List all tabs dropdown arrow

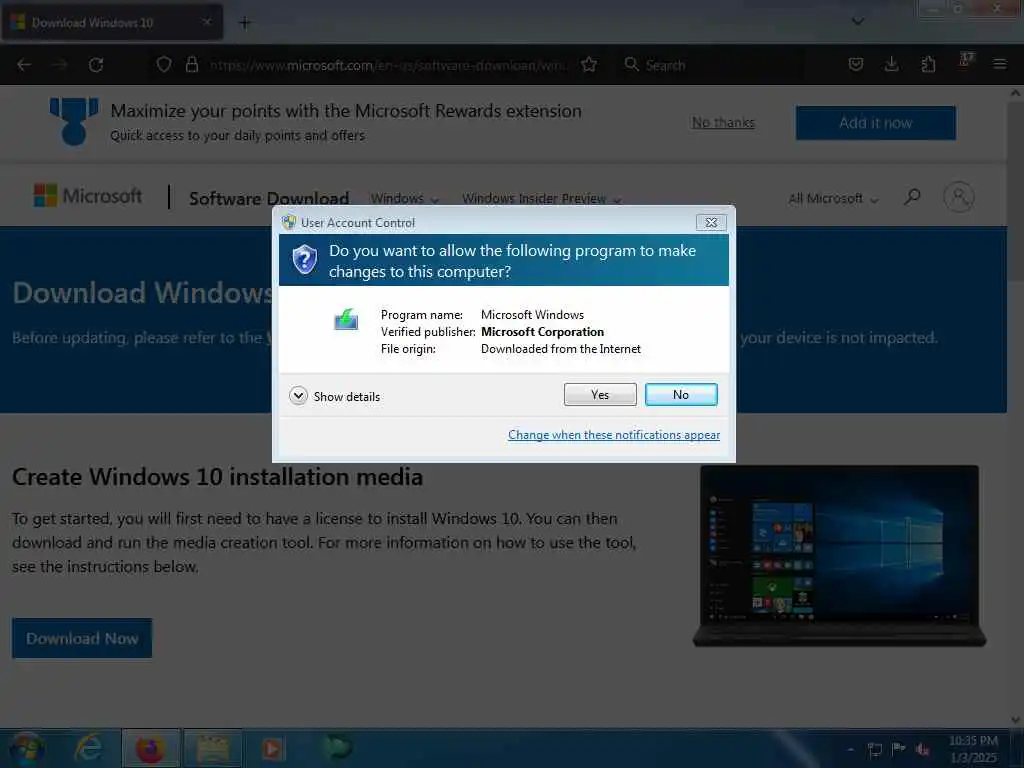click(x=858, y=22)
